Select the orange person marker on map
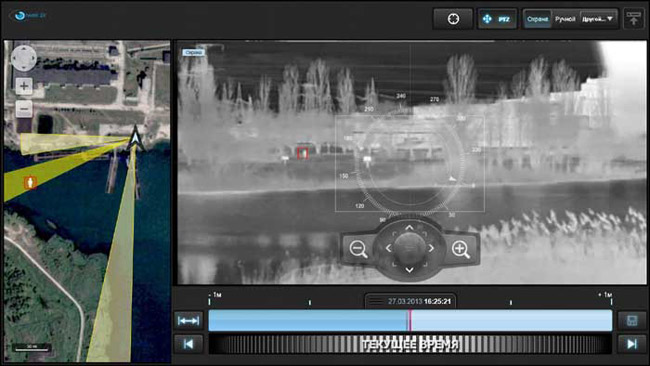The width and height of the screenshot is (650, 366). coord(30,182)
